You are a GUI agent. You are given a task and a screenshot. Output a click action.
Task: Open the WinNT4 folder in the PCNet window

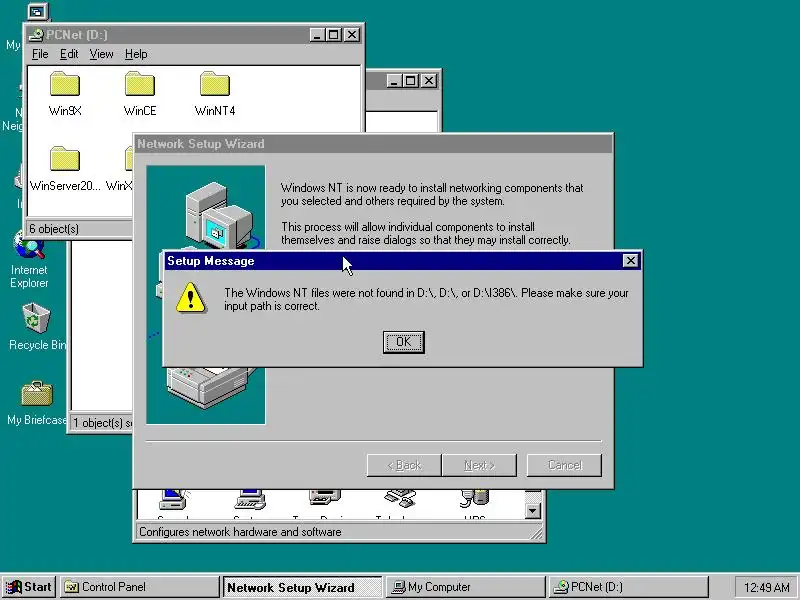pos(215,94)
